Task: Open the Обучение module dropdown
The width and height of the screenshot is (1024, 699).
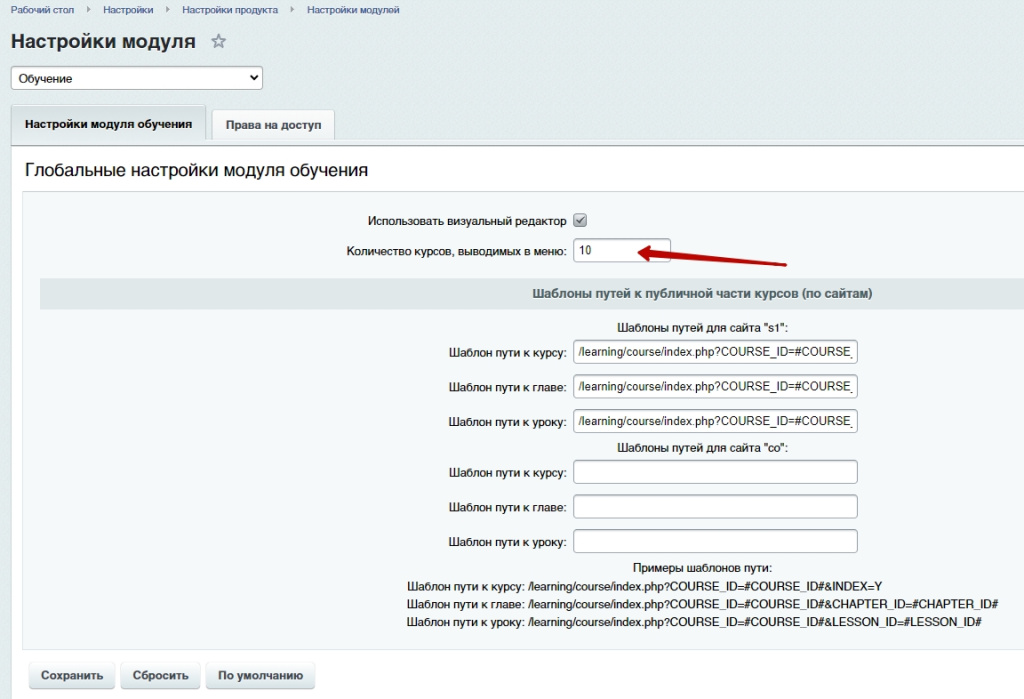Action: [x=136, y=78]
